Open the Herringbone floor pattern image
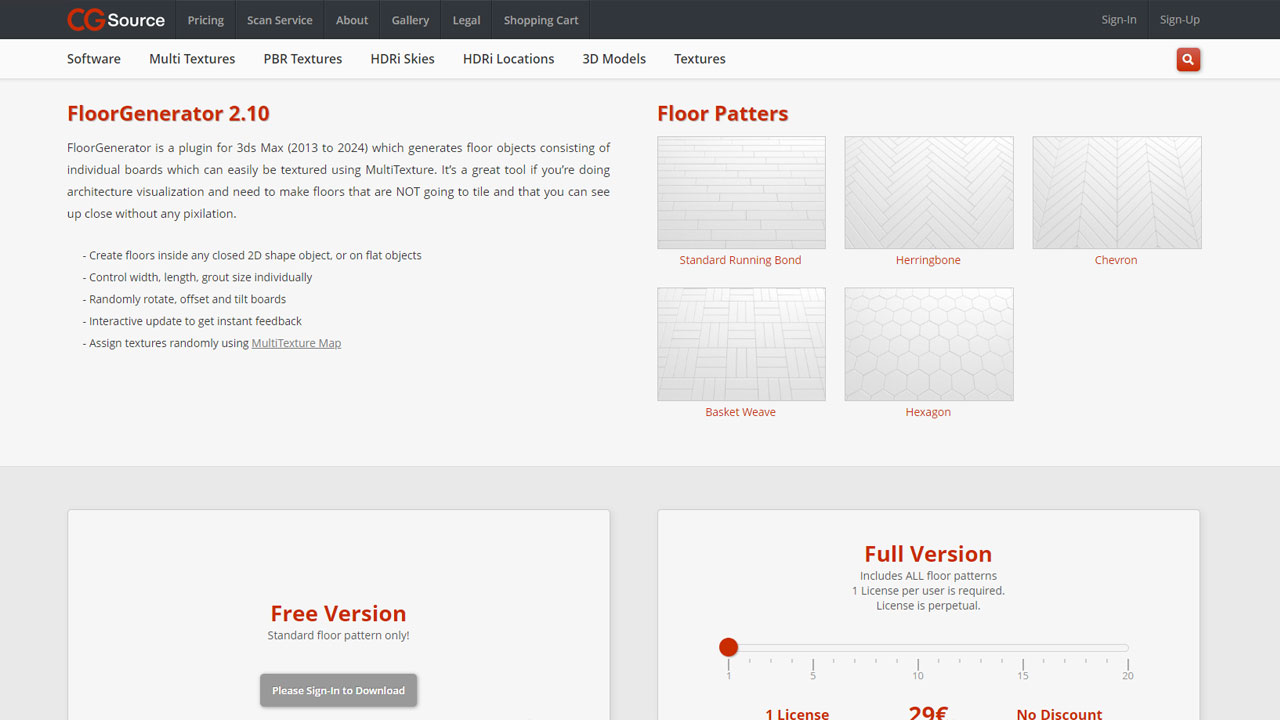Image resolution: width=1280 pixels, height=720 pixels. 928,192
